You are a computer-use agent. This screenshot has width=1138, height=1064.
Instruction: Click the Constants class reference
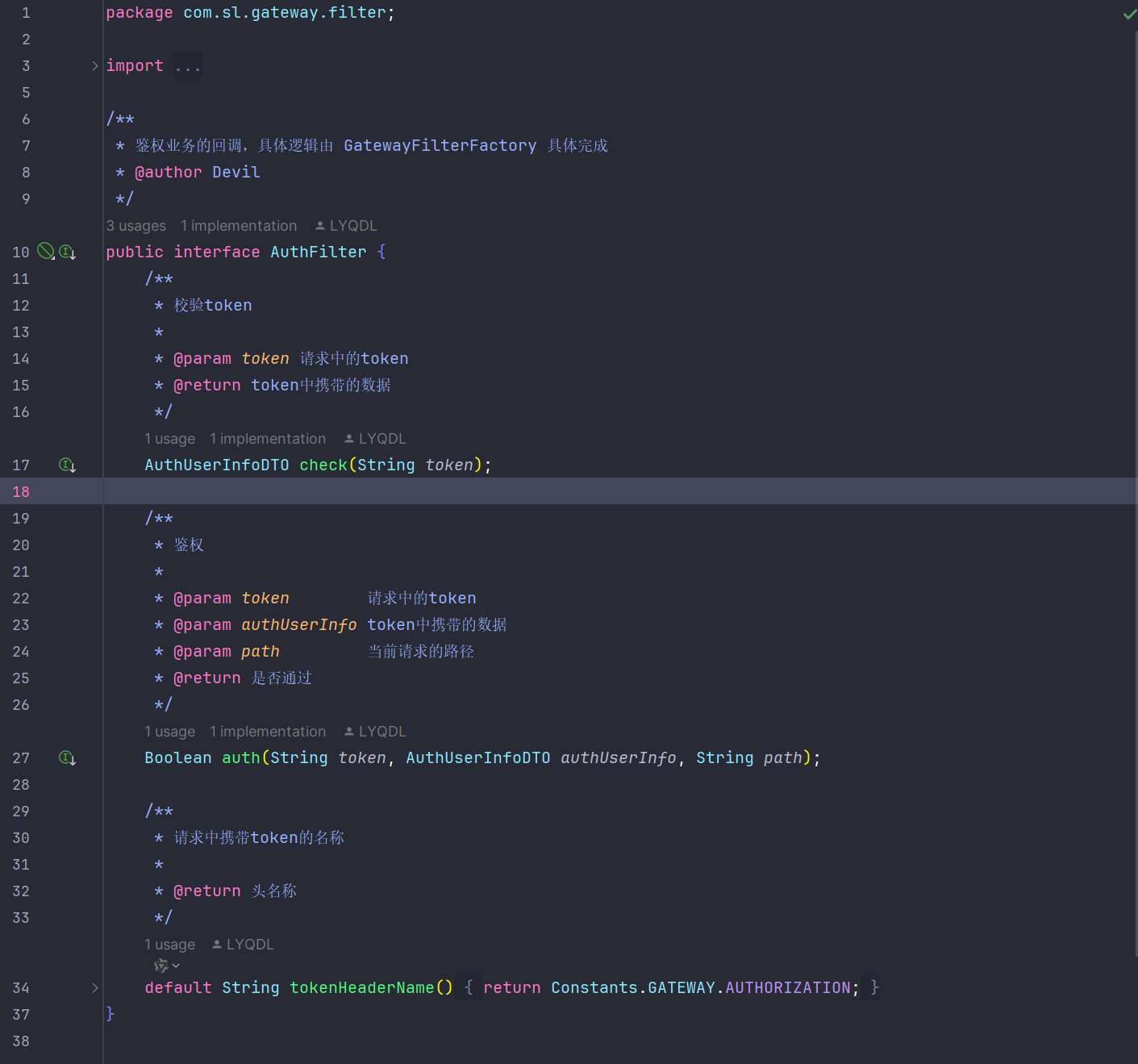click(x=594, y=988)
